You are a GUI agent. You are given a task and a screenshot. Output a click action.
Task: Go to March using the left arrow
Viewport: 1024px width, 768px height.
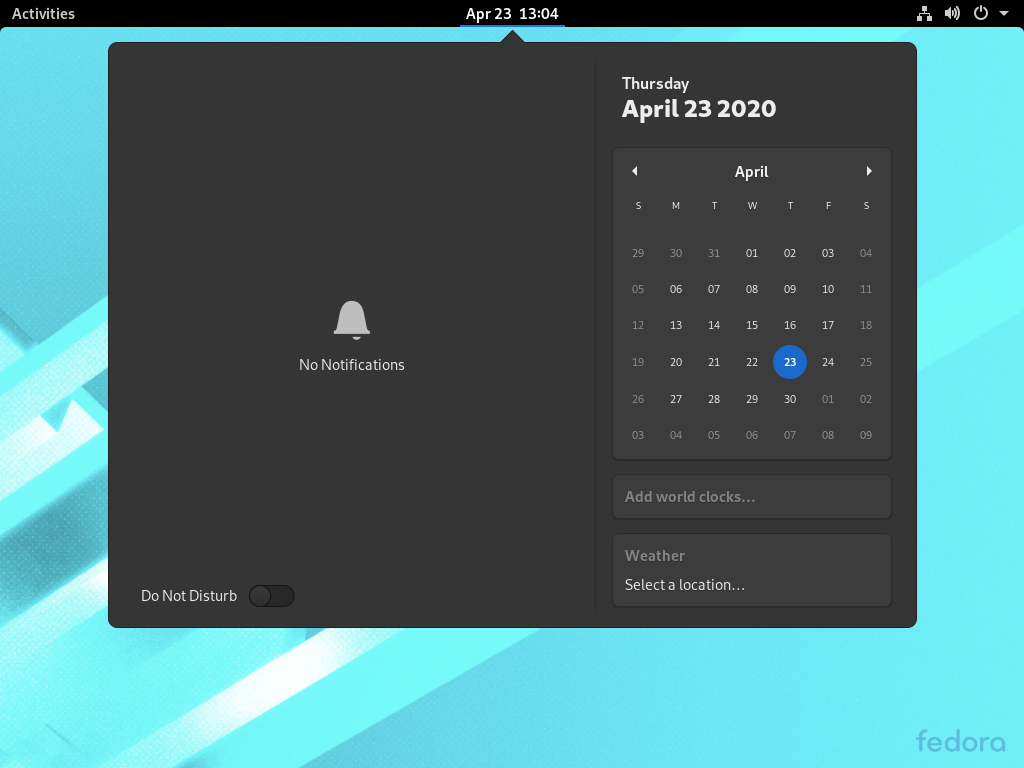[x=635, y=171]
